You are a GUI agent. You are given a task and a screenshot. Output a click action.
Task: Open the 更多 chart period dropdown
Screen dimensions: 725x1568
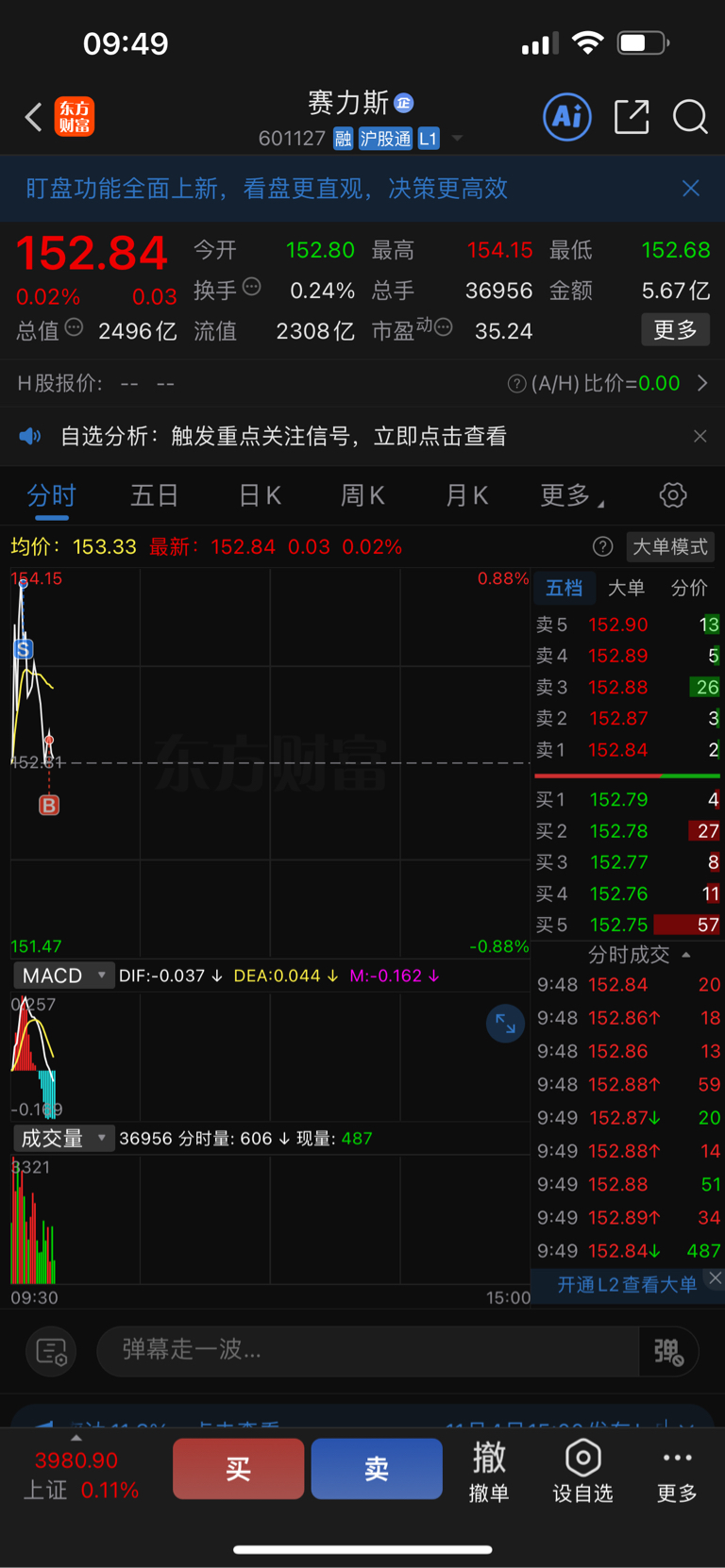point(572,495)
